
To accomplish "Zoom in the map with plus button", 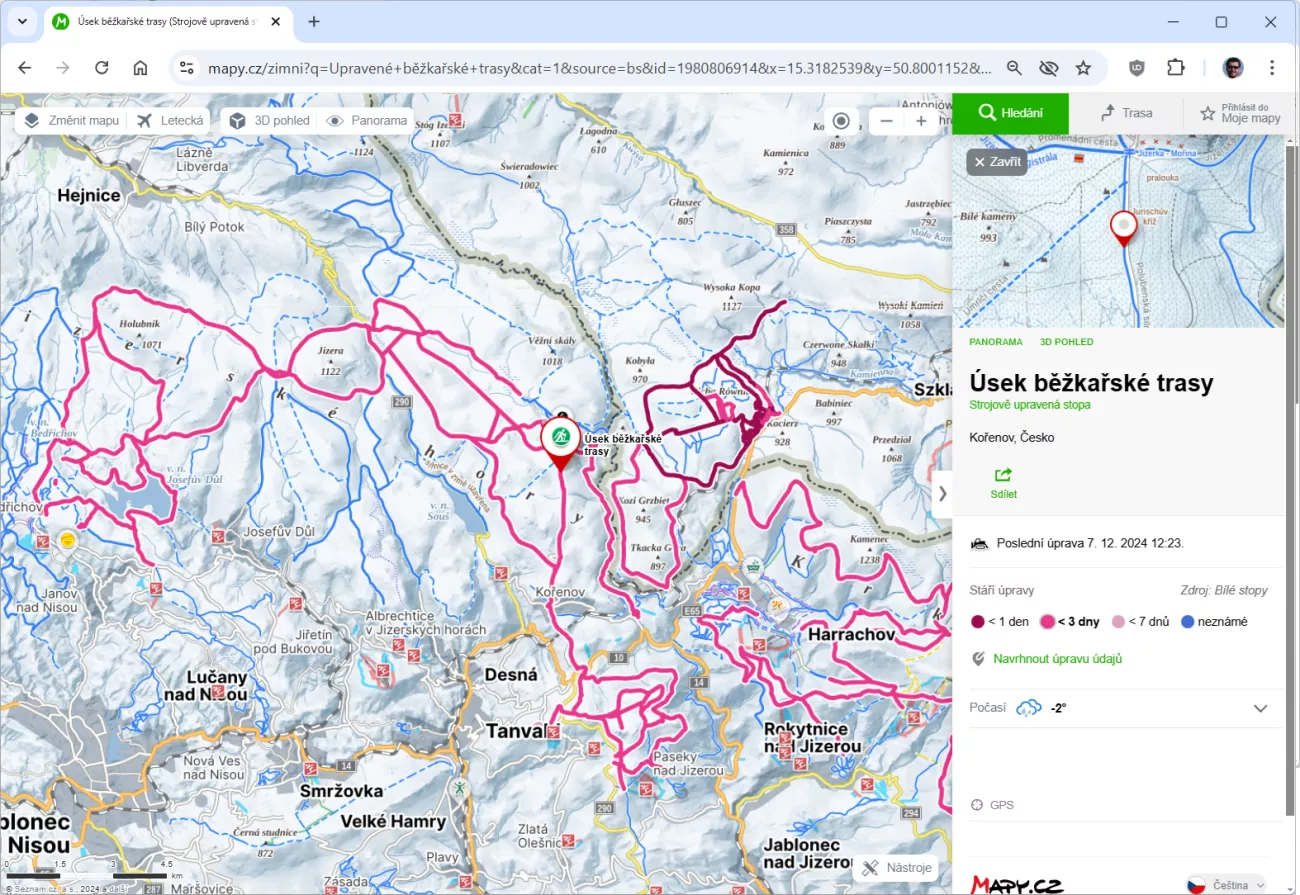I will tap(921, 121).
